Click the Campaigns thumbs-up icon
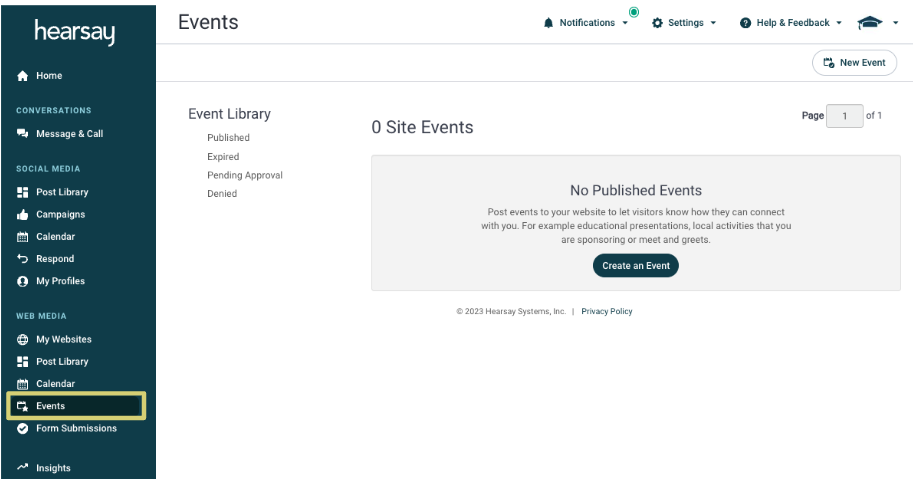The height and width of the screenshot is (481, 913). 22,215
